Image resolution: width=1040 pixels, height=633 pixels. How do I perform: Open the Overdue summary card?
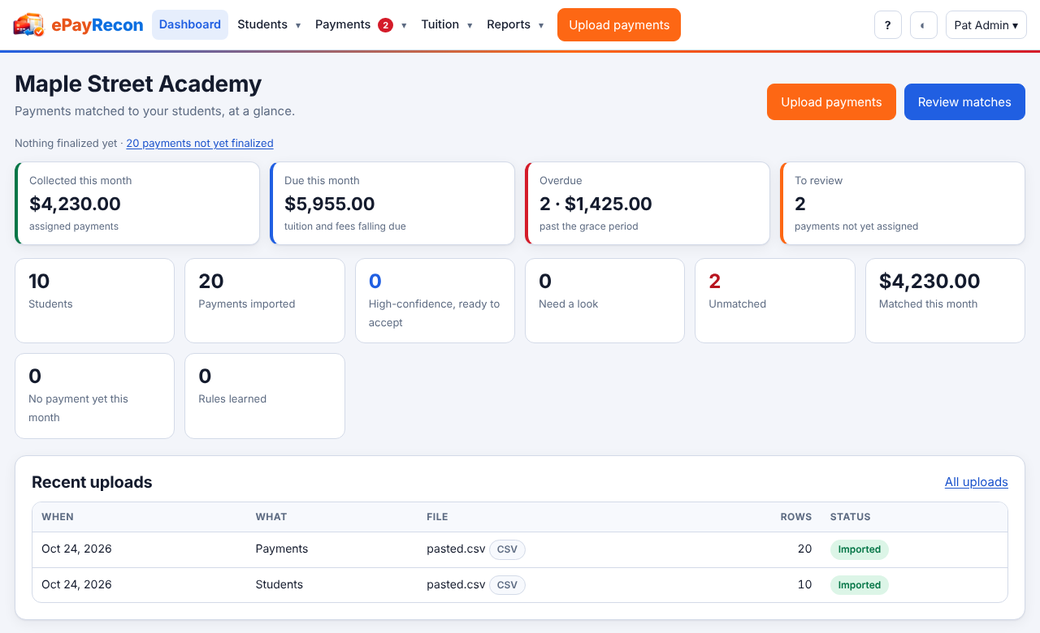pyautogui.click(x=647, y=203)
